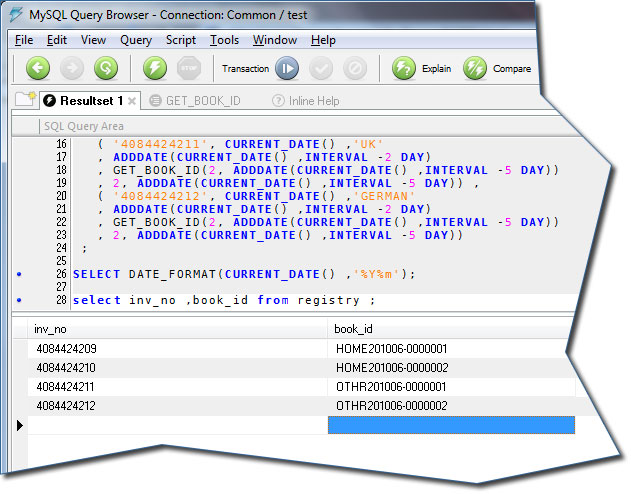The height and width of the screenshot is (494, 631).
Task: Switch to the GET_BOOK_ID tab
Action: pos(202,101)
